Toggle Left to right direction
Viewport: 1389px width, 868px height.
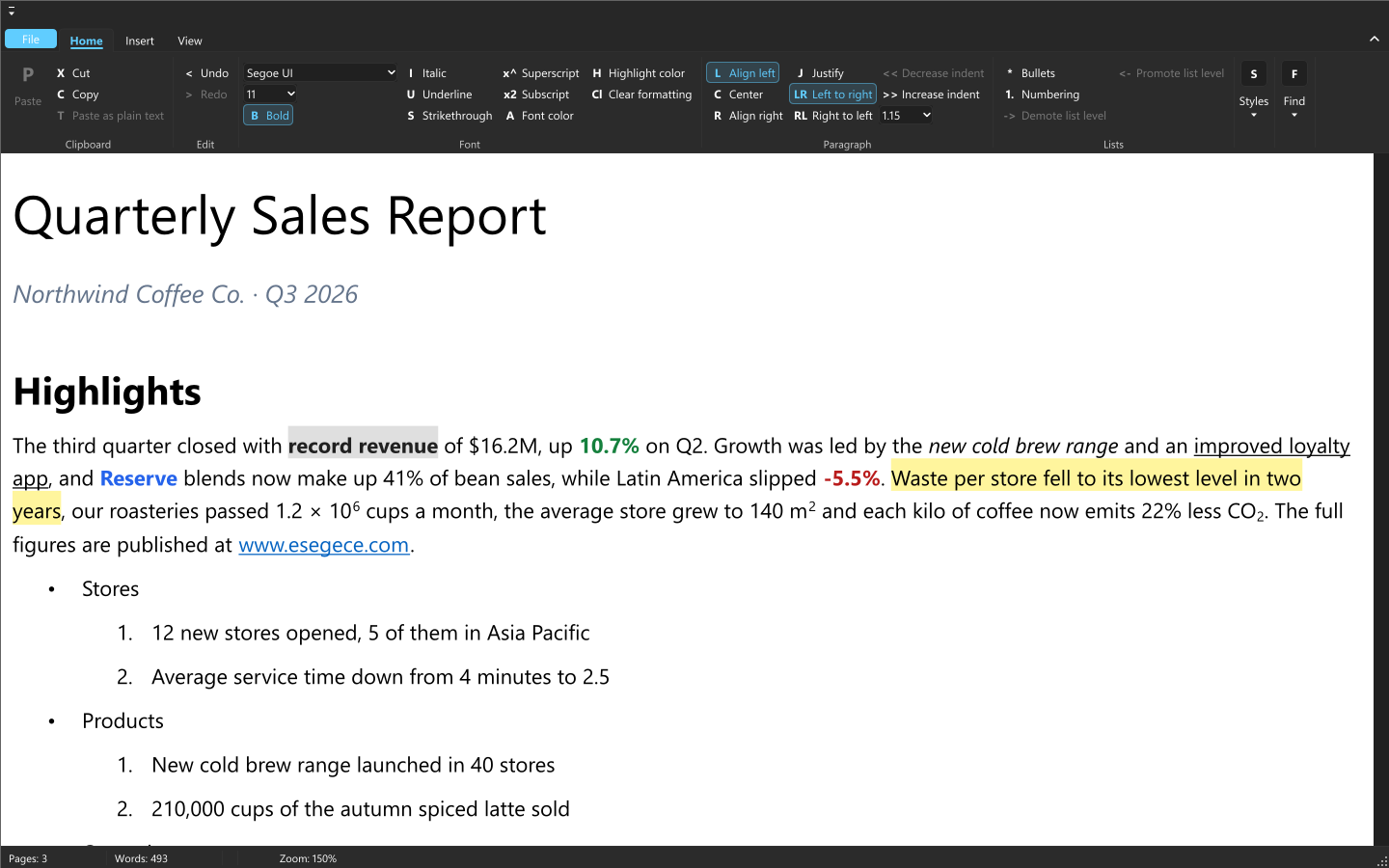833,95
